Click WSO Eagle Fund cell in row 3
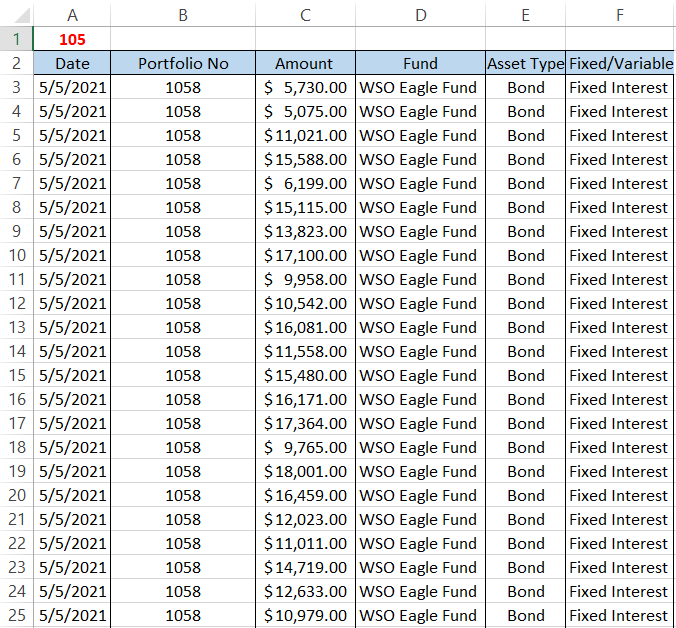 (420, 87)
